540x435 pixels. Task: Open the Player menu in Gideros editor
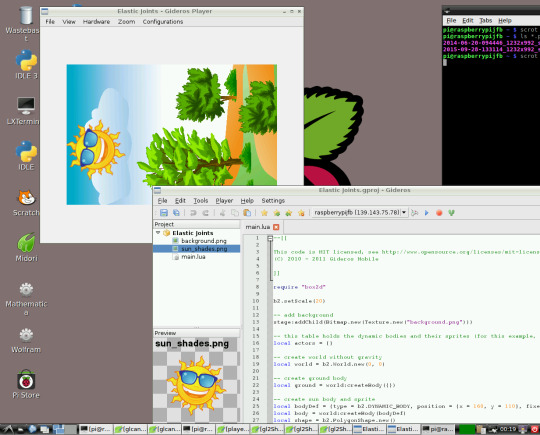[x=224, y=200]
